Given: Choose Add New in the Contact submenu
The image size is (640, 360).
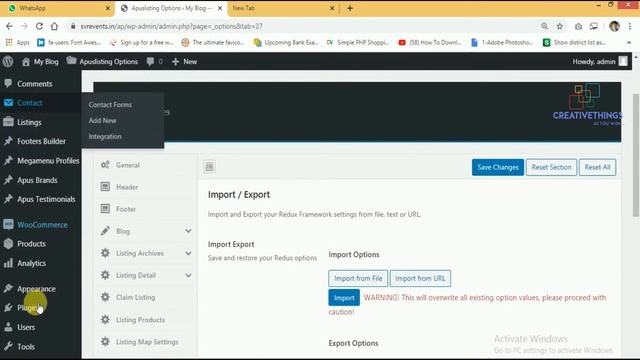Looking at the screenshot, I should coord(102,120).
